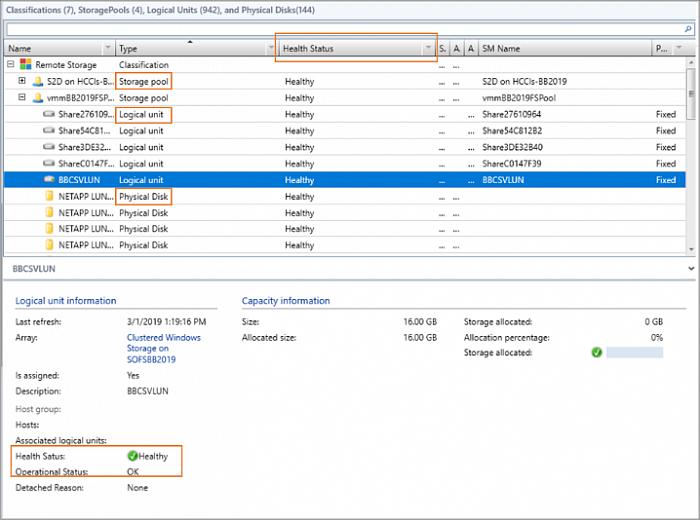Image resolution: width=700 pixels, height=520 pixels.
Task: Open the Health Status column filter dropdown
Action: coord(428,48)
